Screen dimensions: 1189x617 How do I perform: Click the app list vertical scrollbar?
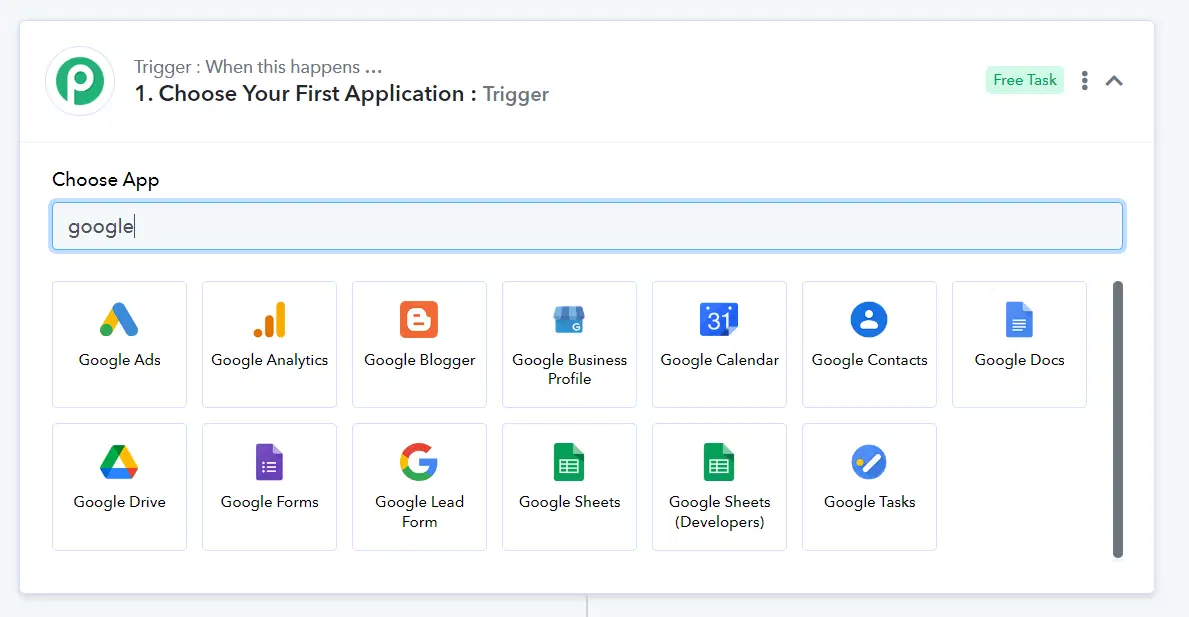[x=1118, y=419]
